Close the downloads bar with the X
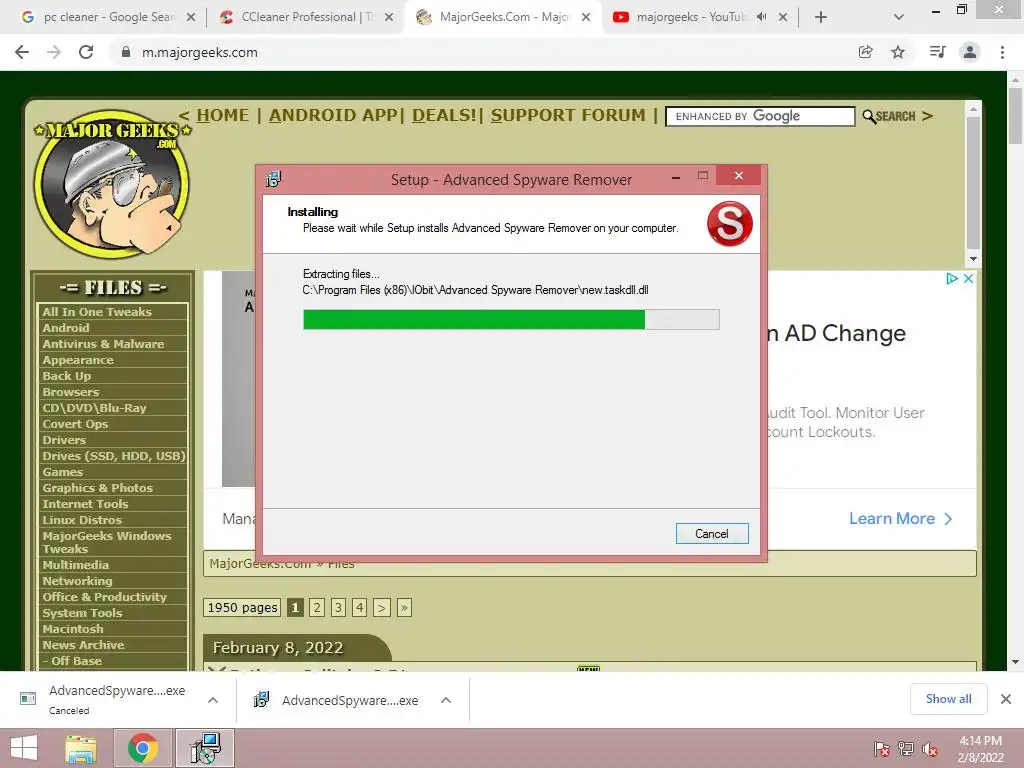The height and width of the screenshot is (768, 1024). coord(1006,699)
